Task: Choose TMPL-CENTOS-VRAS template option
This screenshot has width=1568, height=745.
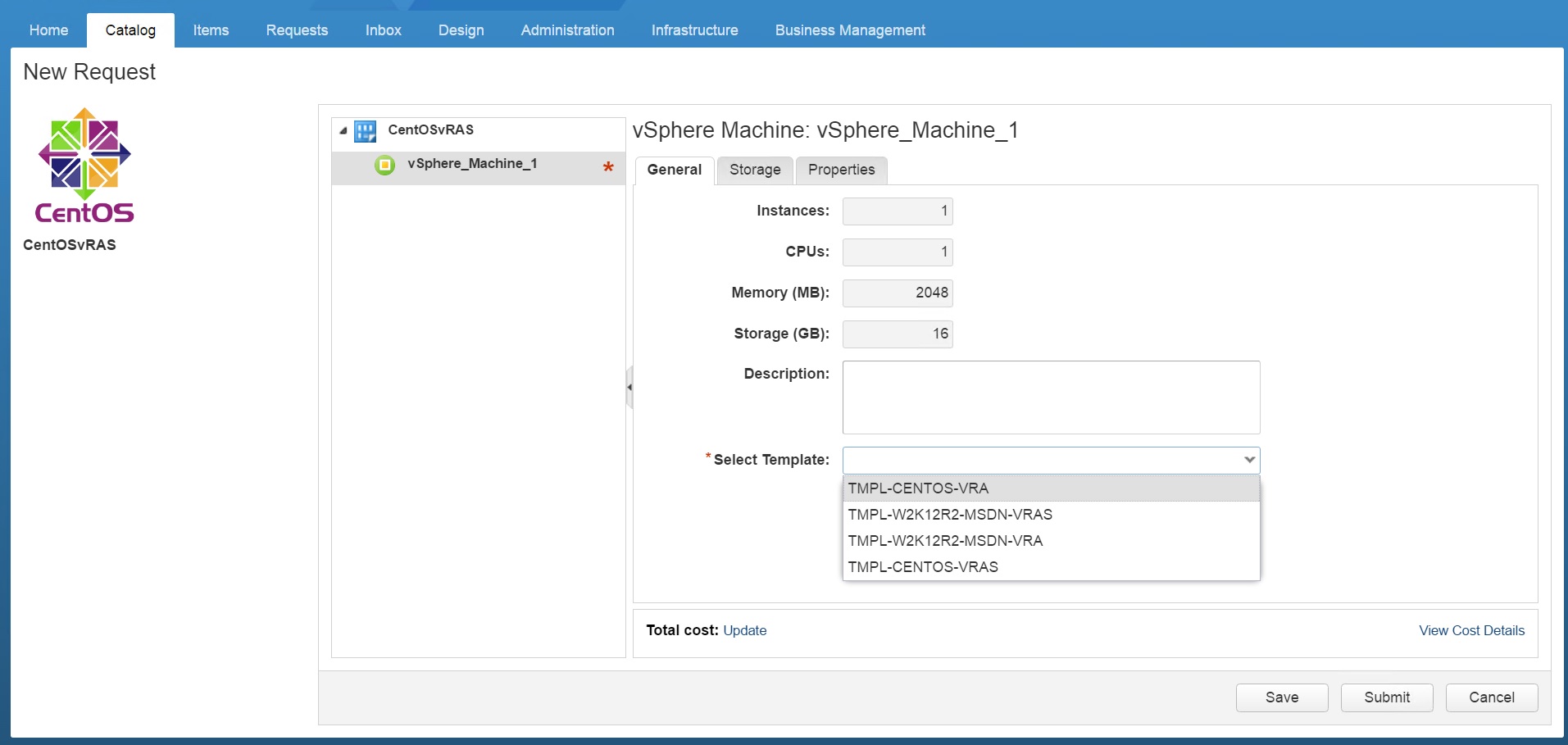Action: 1051,567
